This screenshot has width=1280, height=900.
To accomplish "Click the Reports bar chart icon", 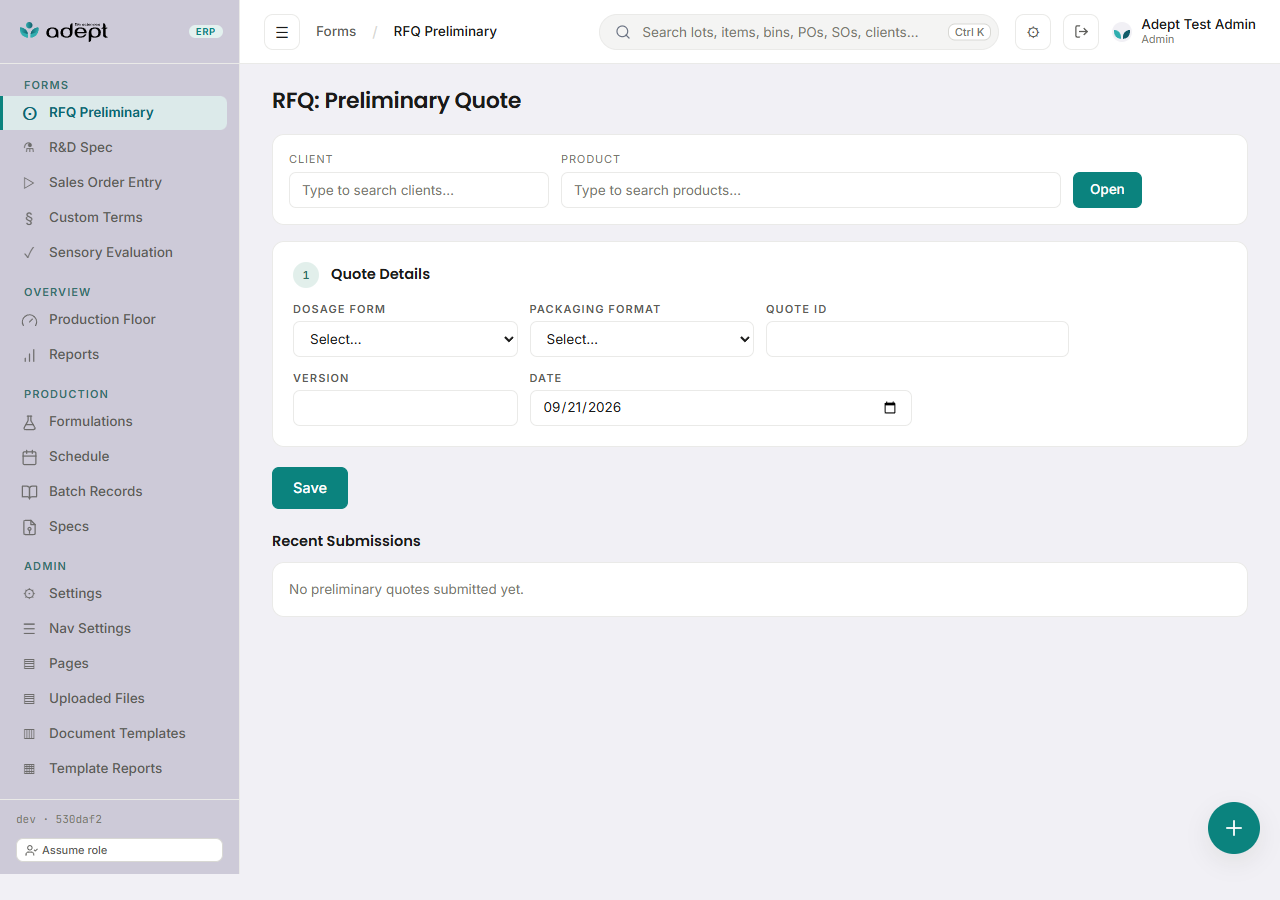I will point(29,355).
